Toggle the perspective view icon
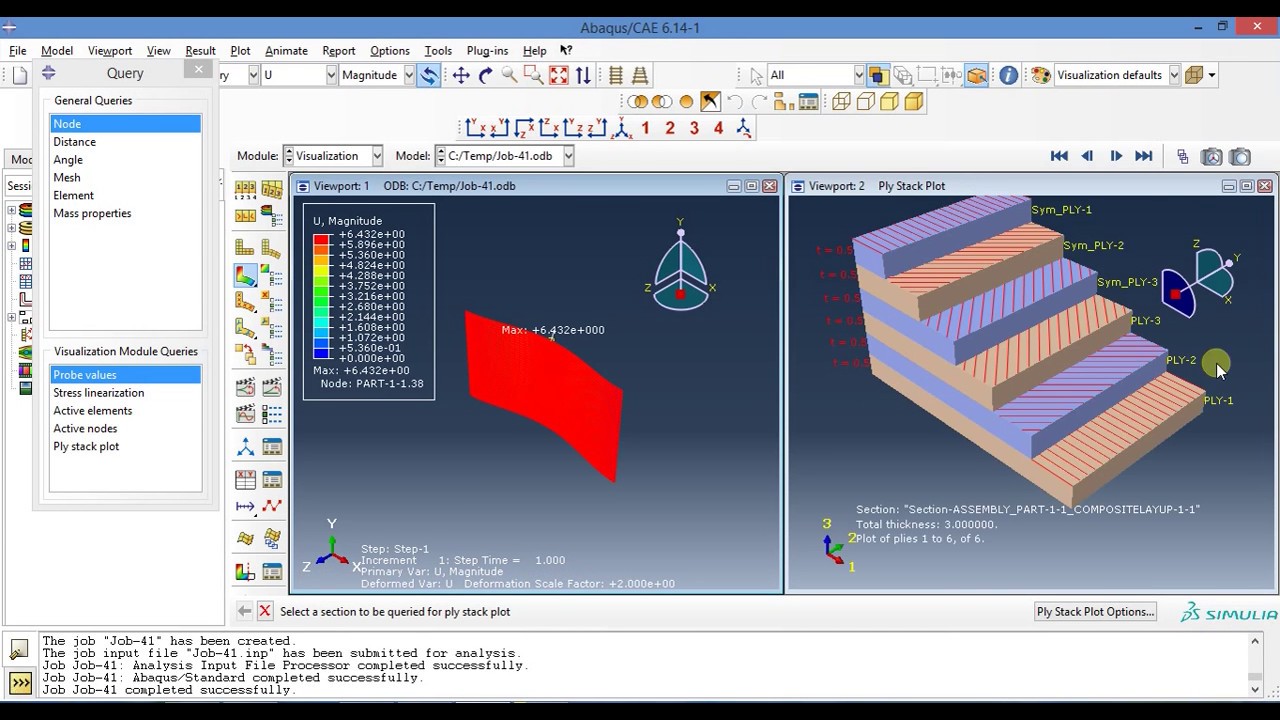 click(640, 75)
